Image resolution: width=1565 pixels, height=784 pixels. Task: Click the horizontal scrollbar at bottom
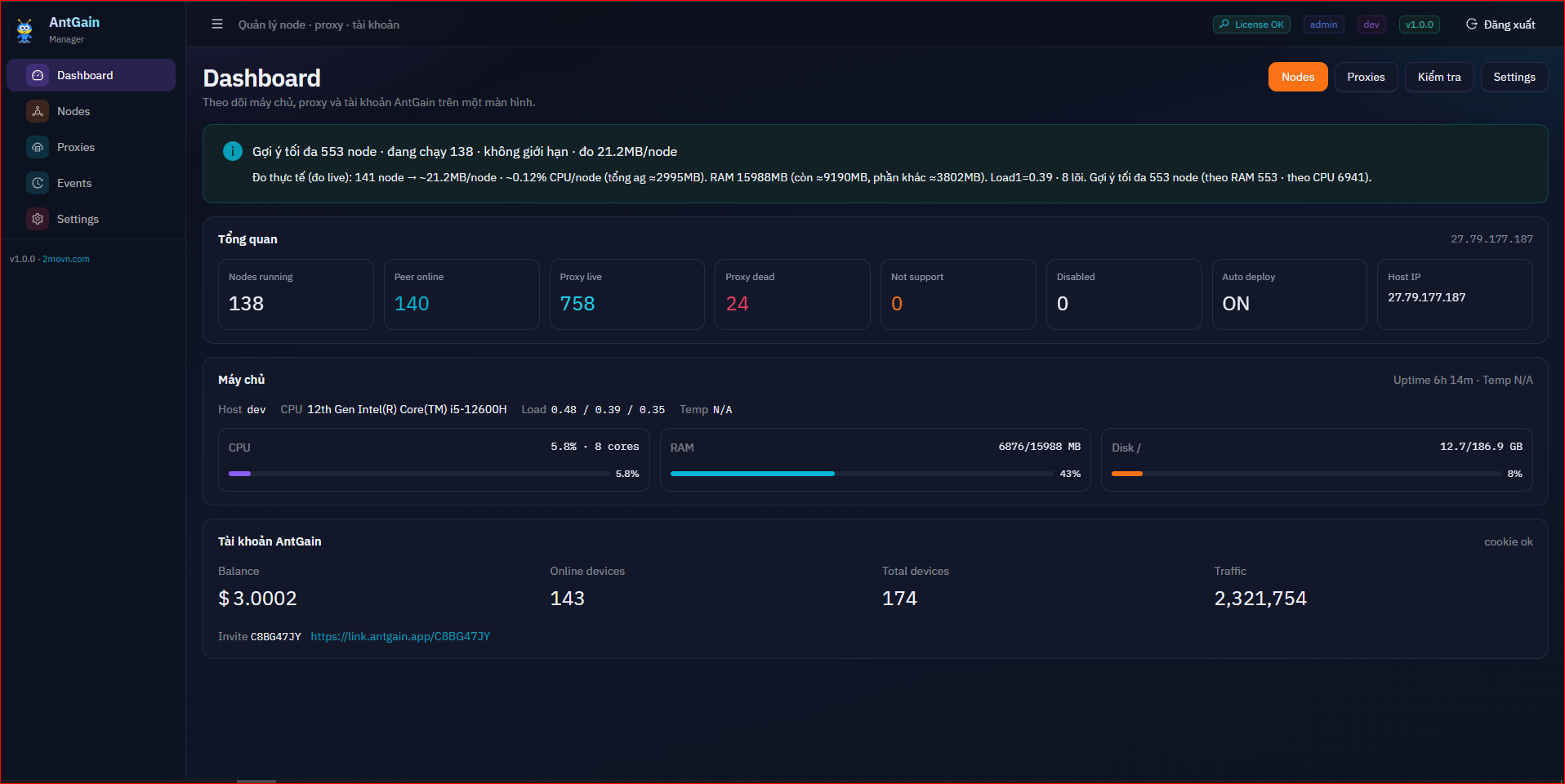coord(256,782)
